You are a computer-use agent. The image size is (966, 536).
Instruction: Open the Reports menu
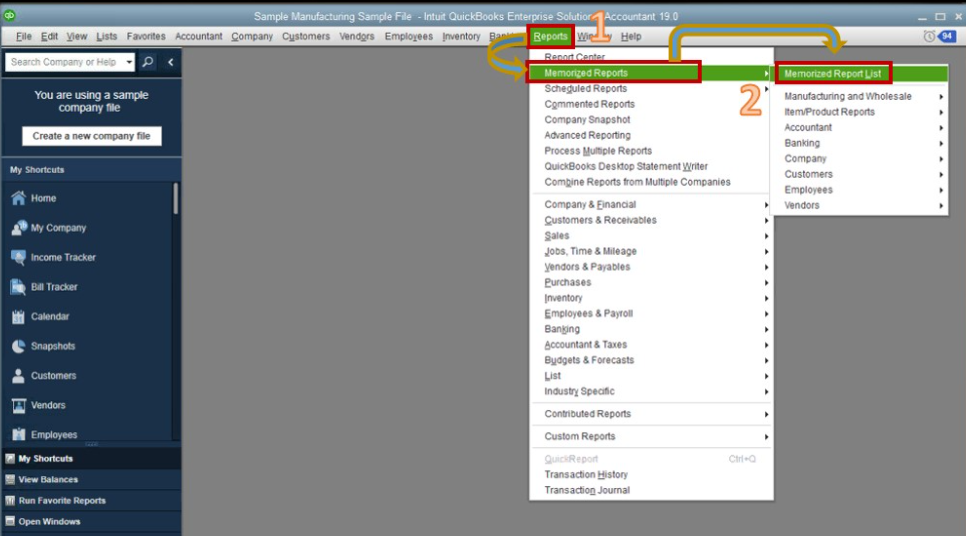tap(550, 36)
